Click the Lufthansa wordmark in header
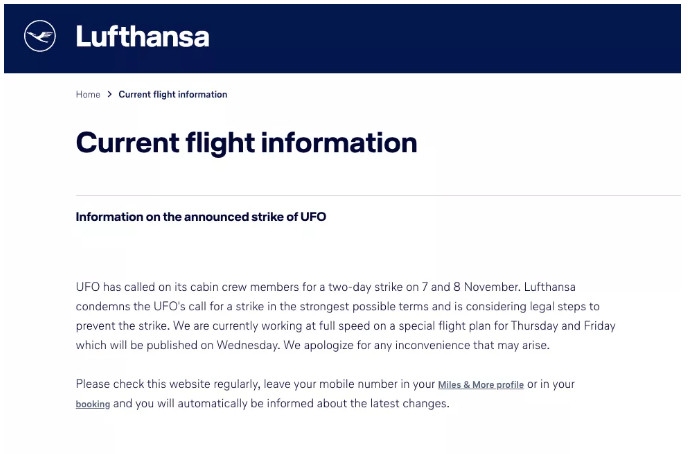This screenshot has width=688, height=454. (x=142, y=37)
